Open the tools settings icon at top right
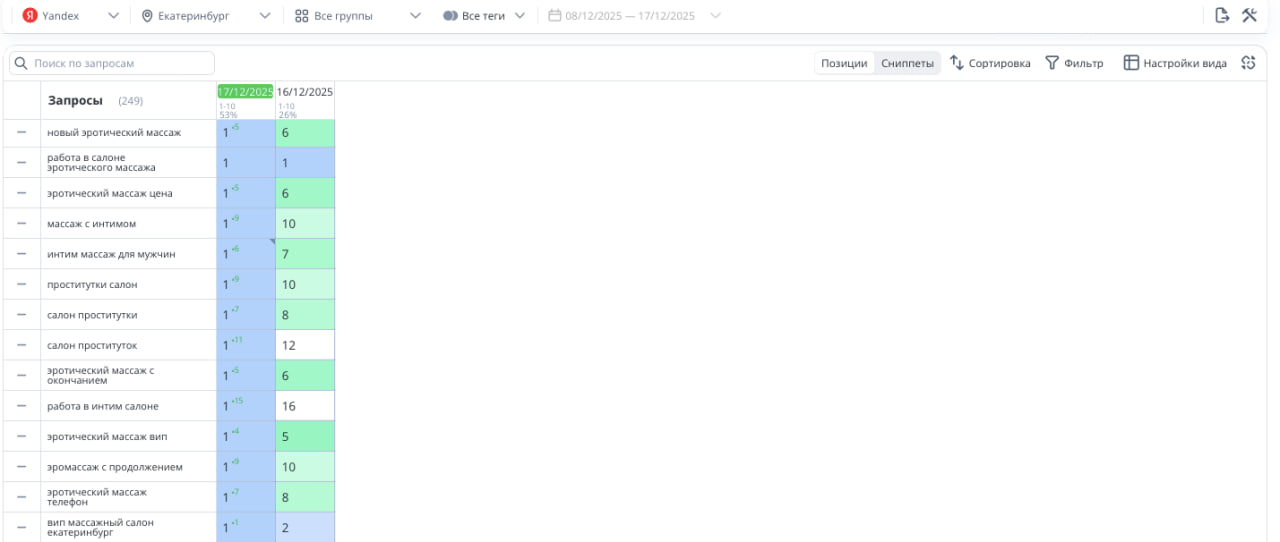Viewport: 1280px width, 542px height. pyautogui.click(x=1249, y=15)
